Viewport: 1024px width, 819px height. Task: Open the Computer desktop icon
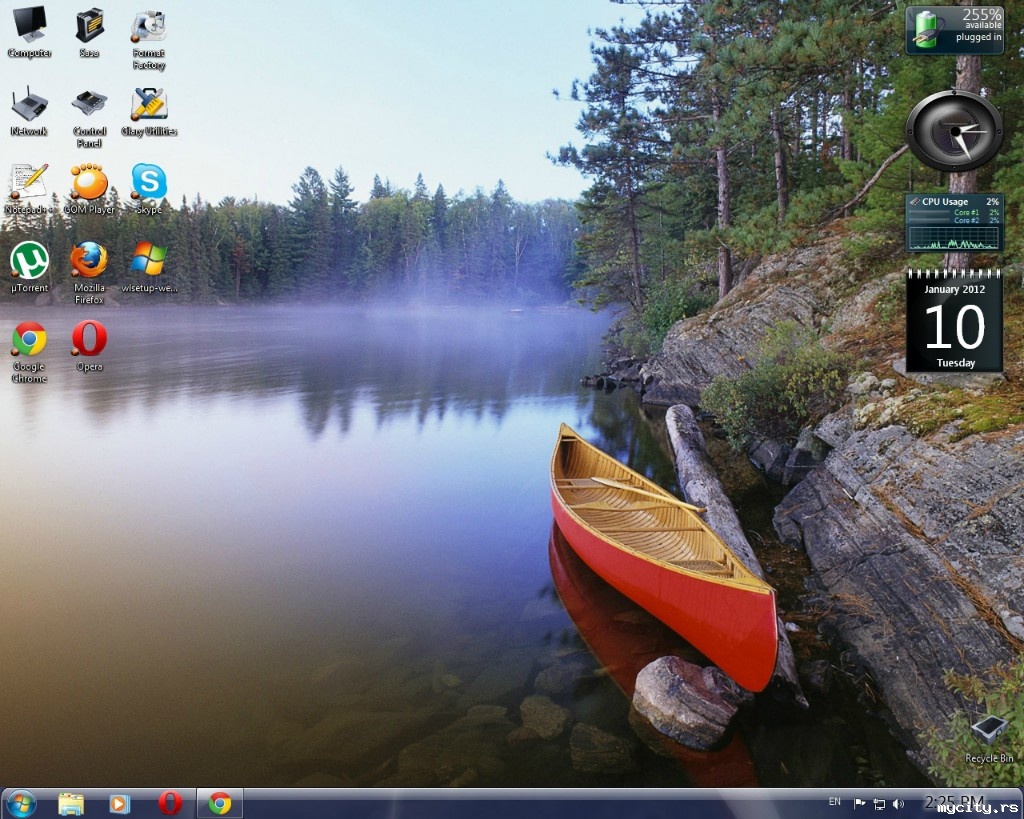(x=29, y=31)
